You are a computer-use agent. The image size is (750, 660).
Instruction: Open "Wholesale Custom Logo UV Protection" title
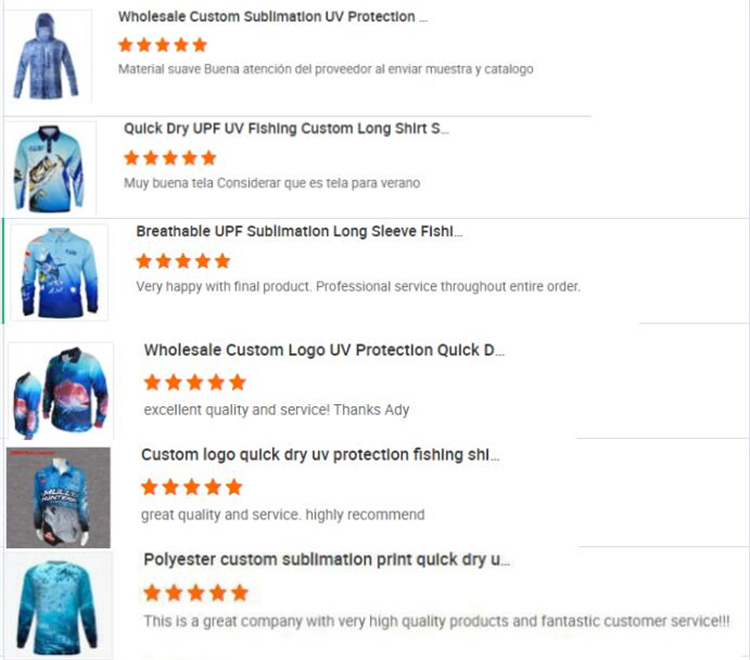tap(323, 350)
